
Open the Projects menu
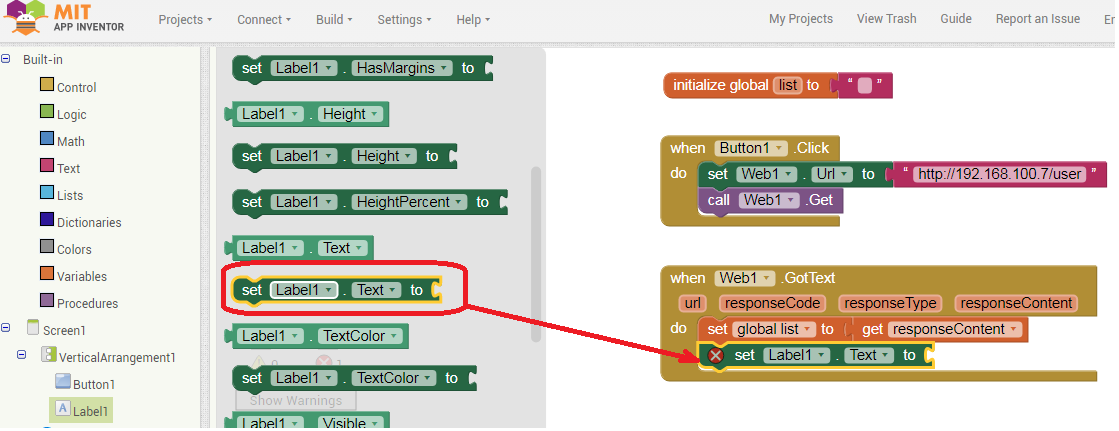coord(185,19)
